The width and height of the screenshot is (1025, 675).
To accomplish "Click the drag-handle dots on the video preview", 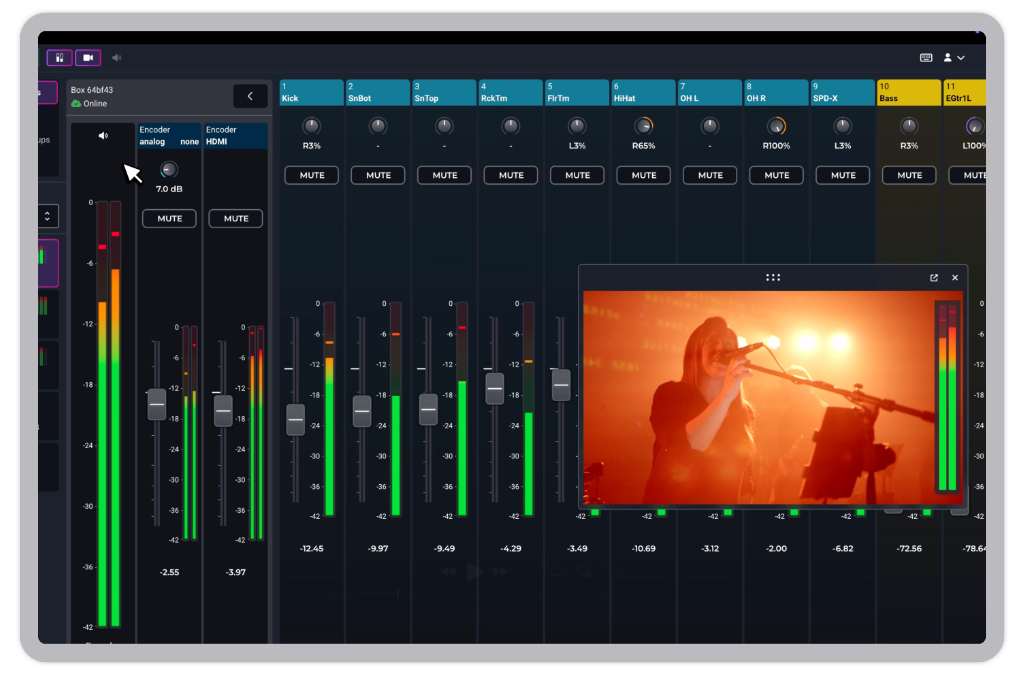I will [772, 277].
